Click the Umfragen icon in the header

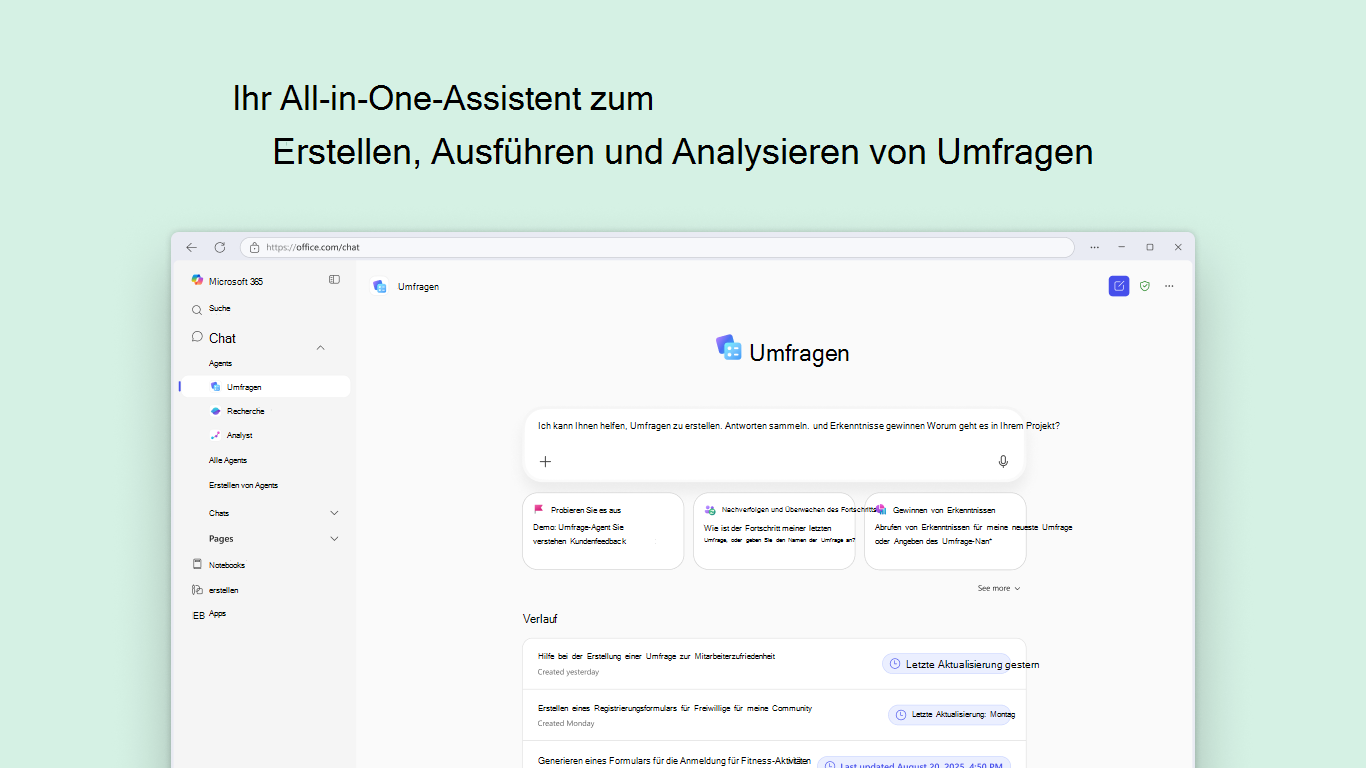tap(379, 286)
